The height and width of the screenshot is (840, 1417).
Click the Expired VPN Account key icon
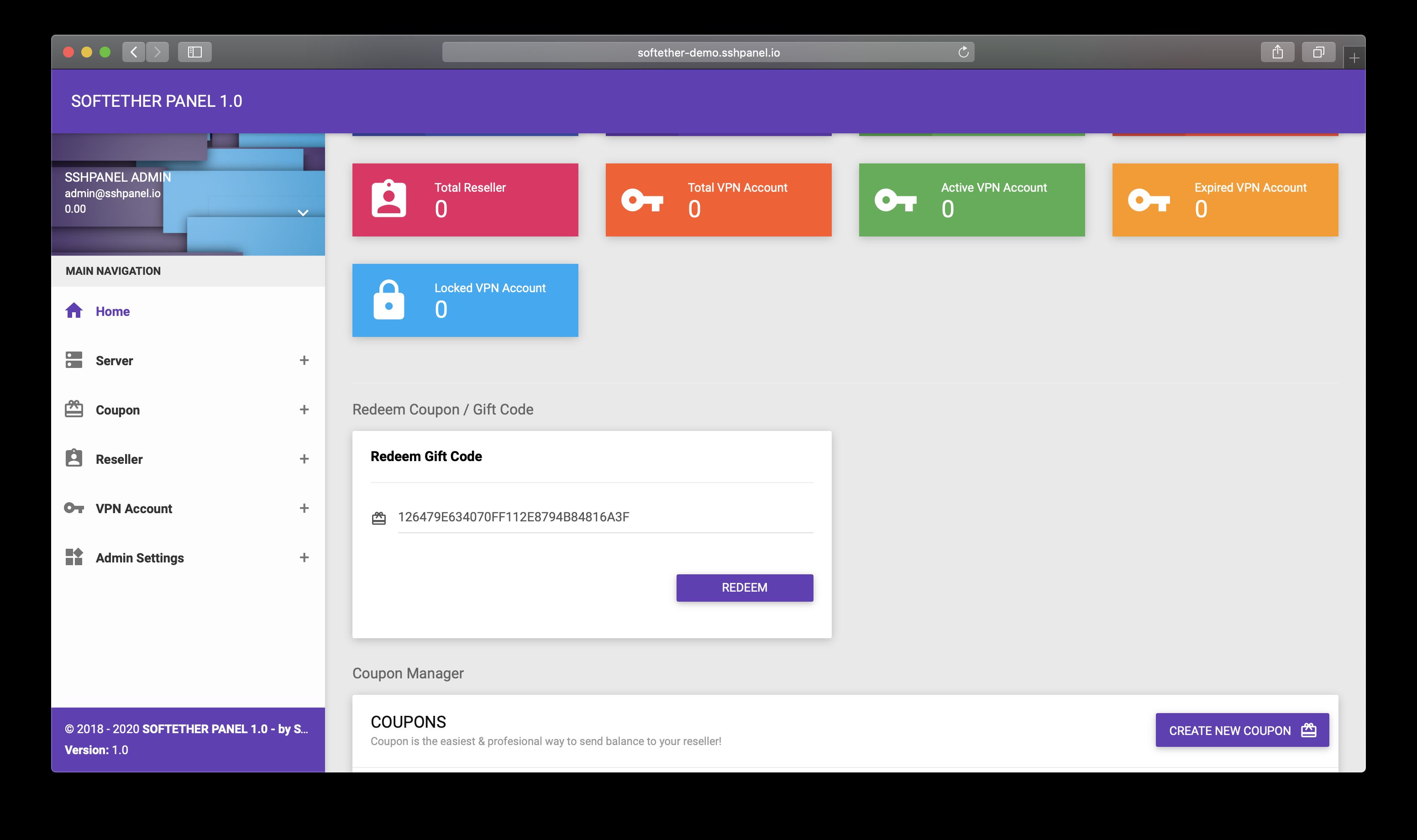[1149, 200]
